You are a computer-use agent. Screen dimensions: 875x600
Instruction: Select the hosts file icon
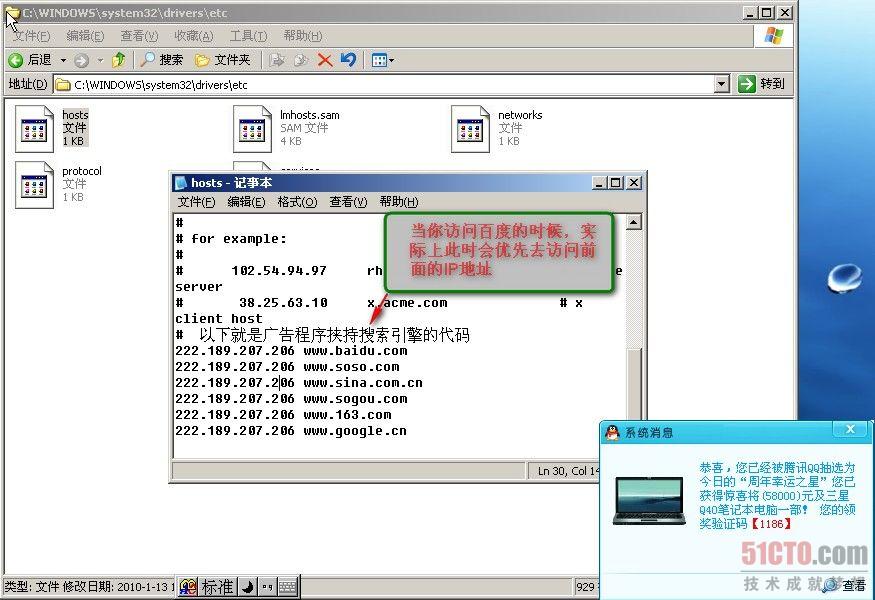pos(34,129)
